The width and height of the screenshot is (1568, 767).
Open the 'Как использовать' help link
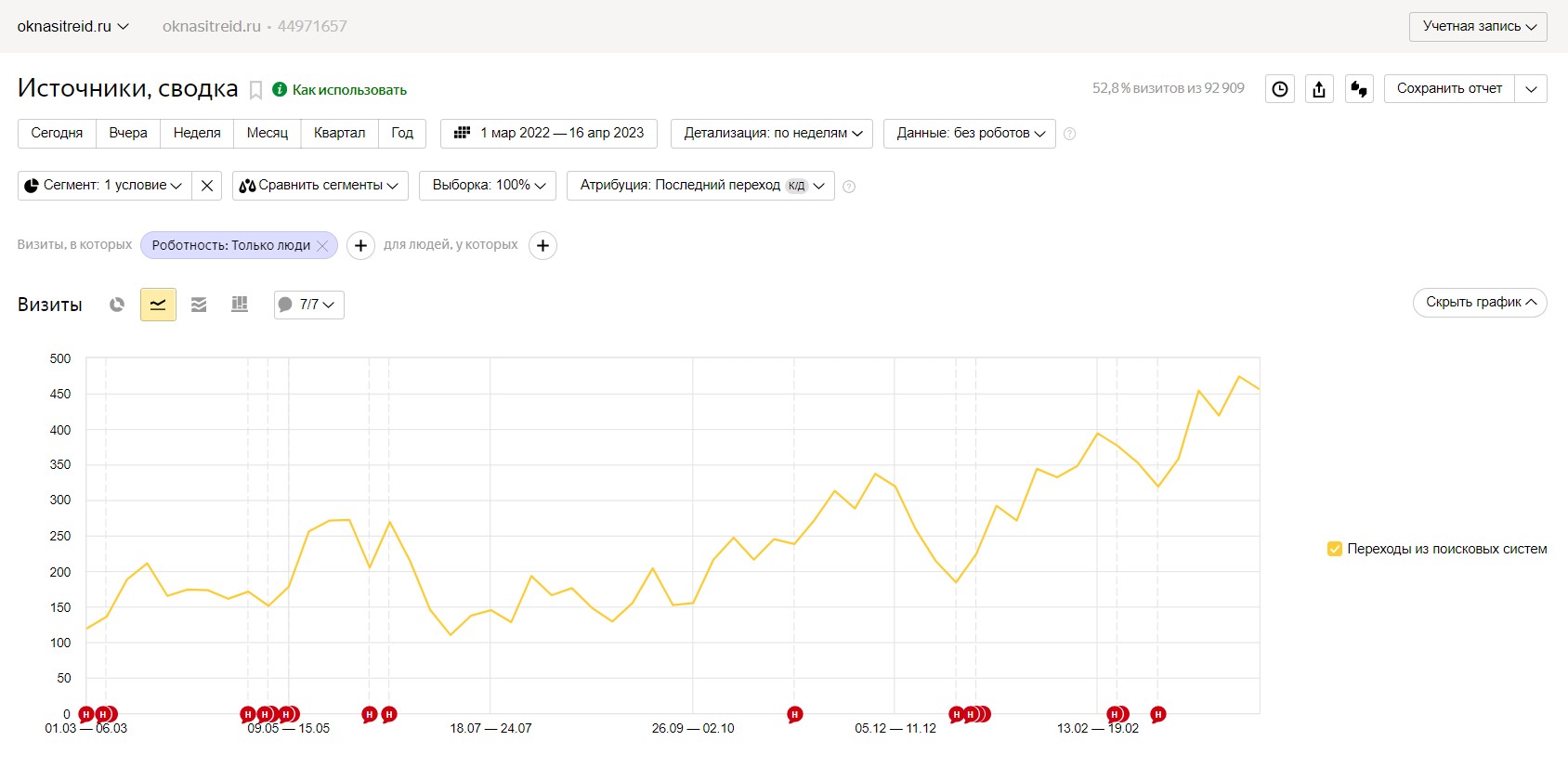click(349, 90)
